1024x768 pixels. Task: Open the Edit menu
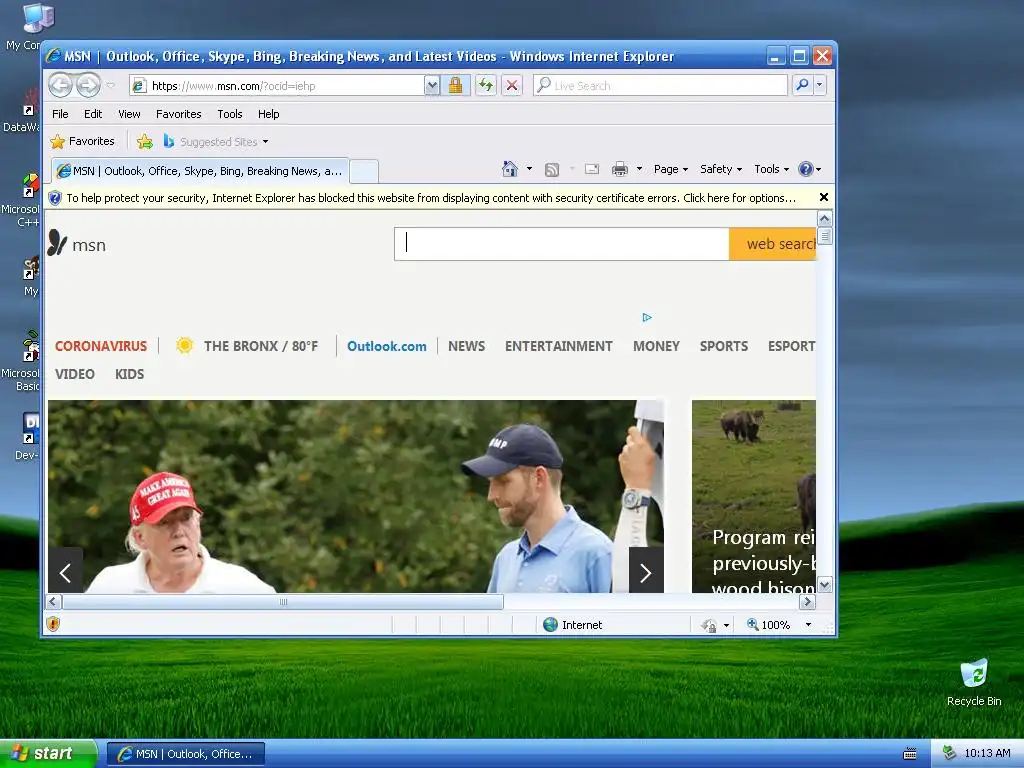[93, 114]
